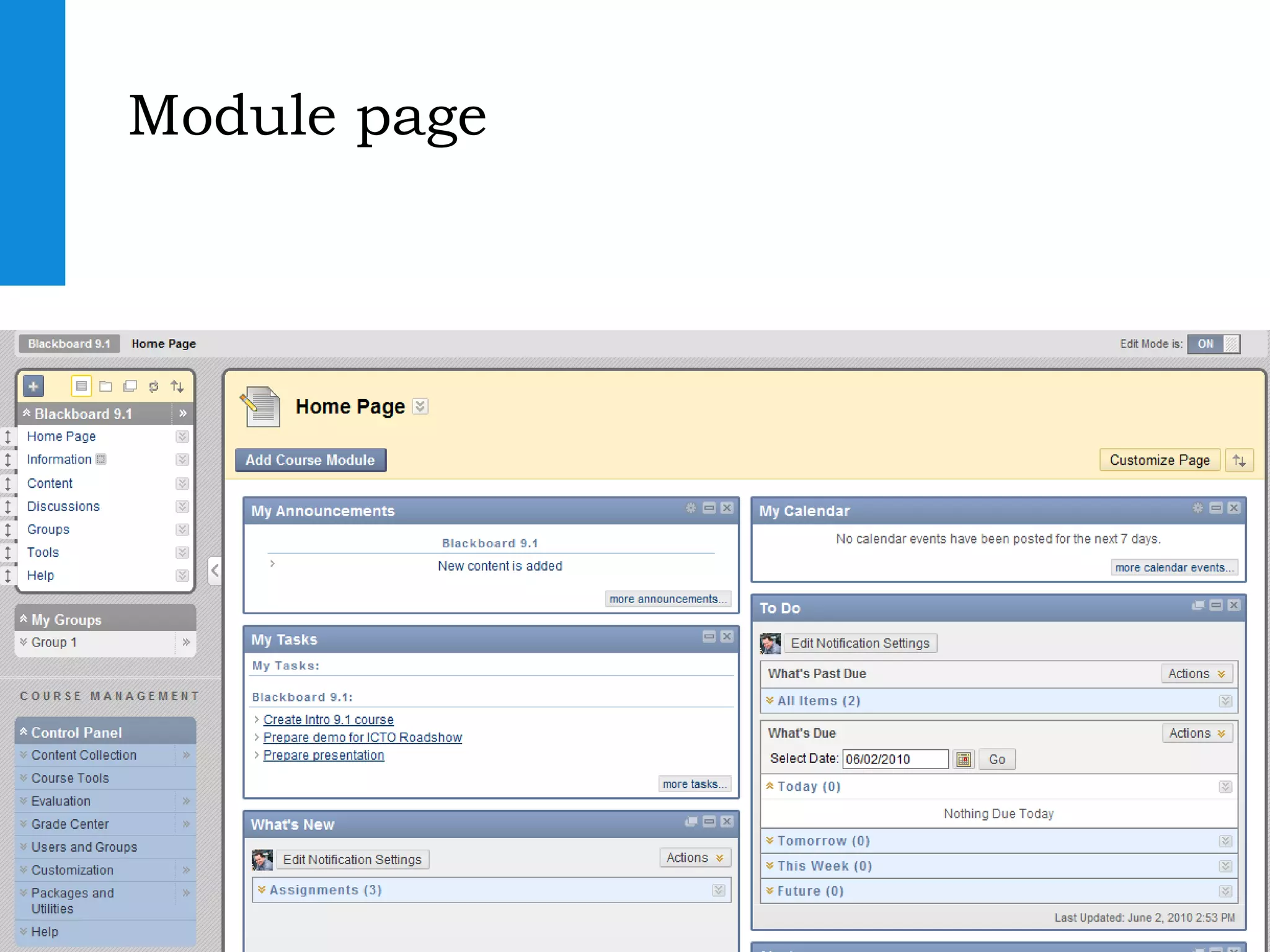
Task: Remove the My Tasks module with its X icon
Action: point(727,636)
